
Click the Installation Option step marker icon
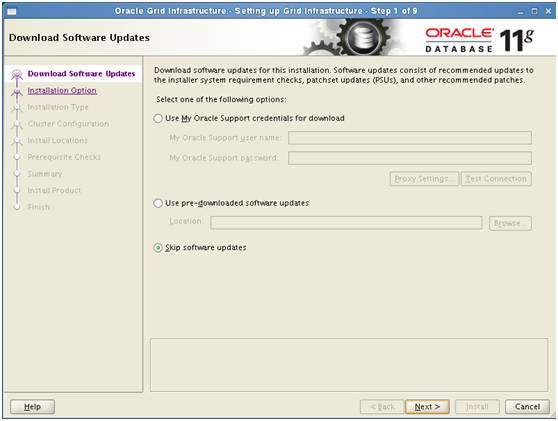pyautogui.click(x=17, y=92)
